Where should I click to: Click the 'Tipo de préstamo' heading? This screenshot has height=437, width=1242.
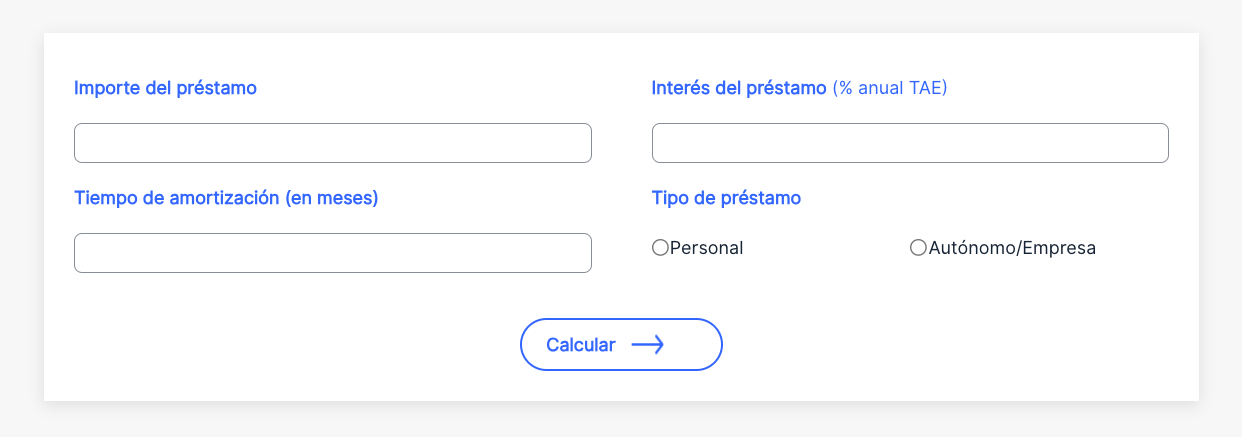click(x=726, y=198)
